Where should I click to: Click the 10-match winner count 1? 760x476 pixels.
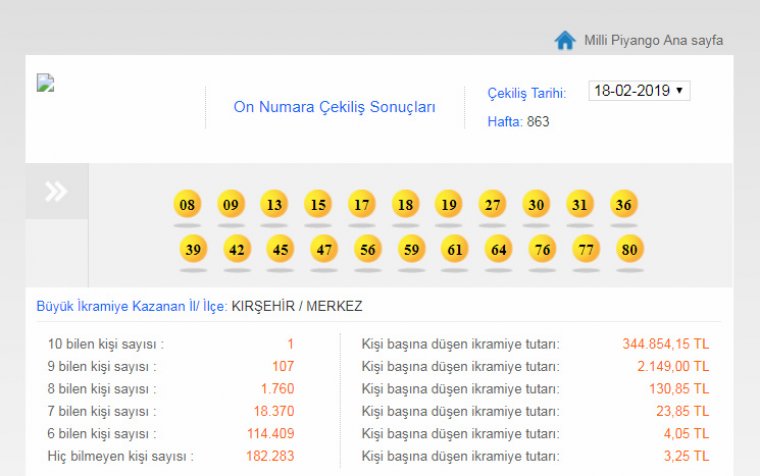(290, 344)
